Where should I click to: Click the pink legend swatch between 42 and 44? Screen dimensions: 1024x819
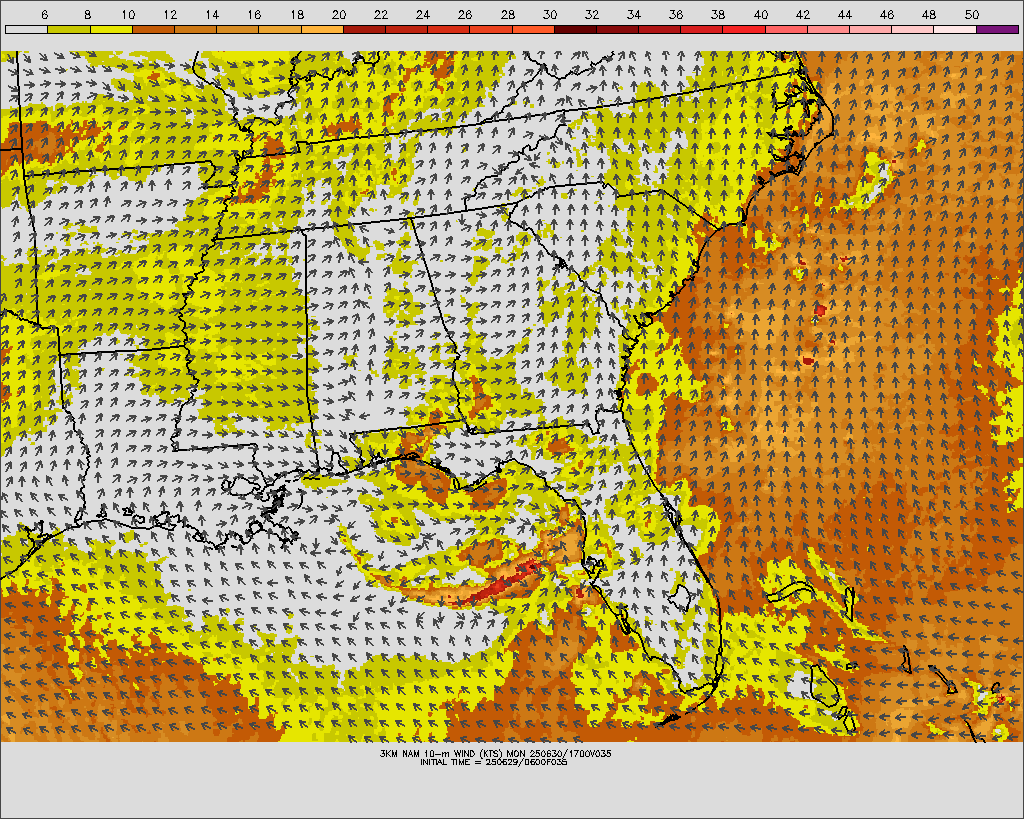(828, 29)
